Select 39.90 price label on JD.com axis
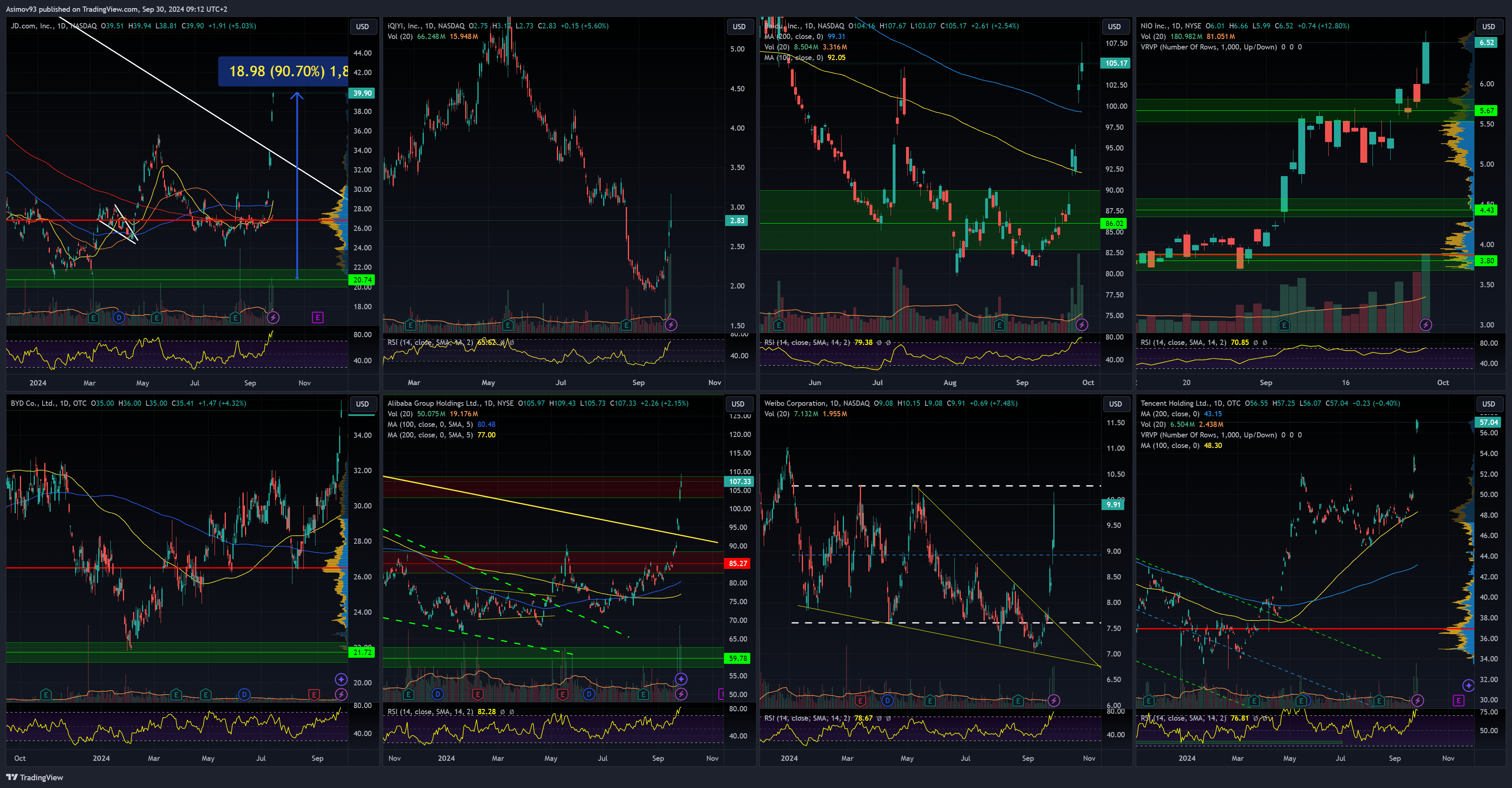The height and width of the screenshot is (788, 1512). pos(362,93)
